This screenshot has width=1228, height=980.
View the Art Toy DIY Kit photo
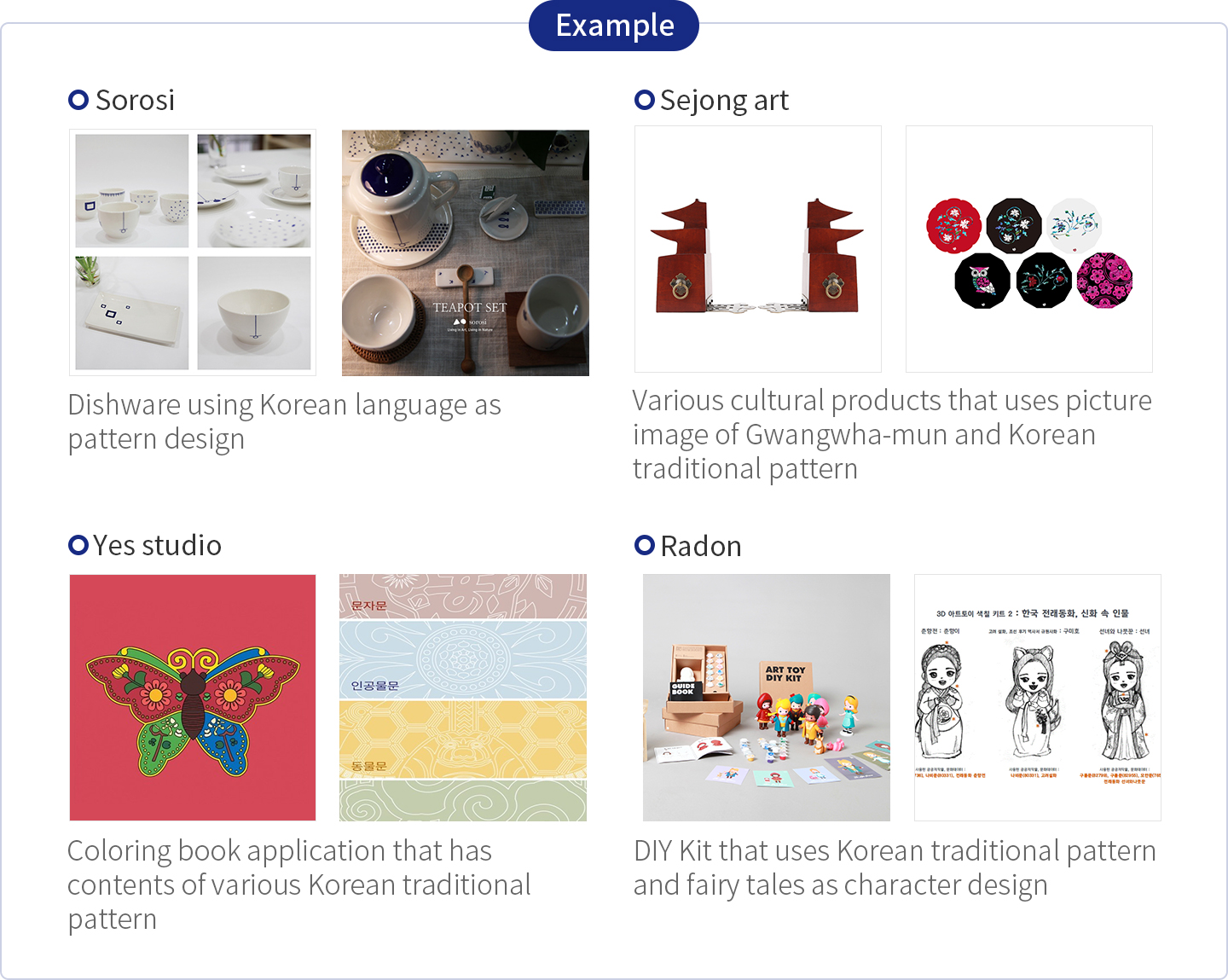point(767,698)
